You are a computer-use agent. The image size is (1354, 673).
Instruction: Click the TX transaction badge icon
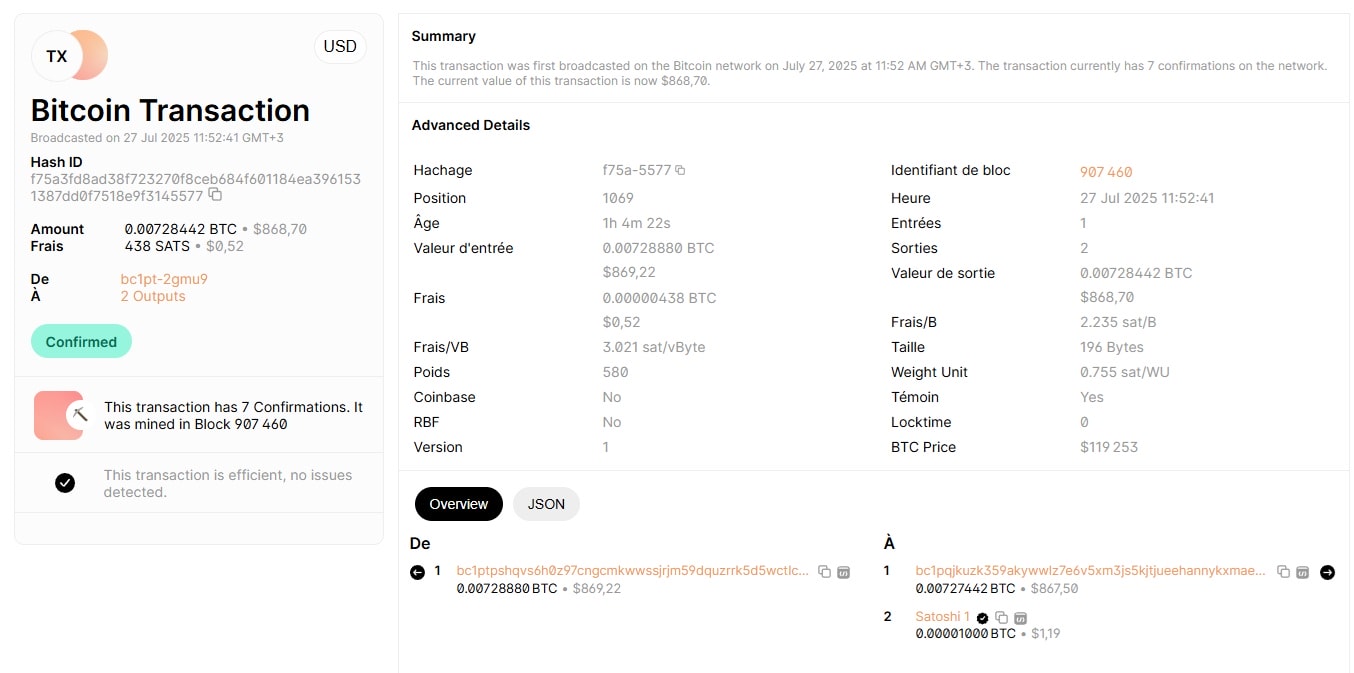[x=57, y=56]
